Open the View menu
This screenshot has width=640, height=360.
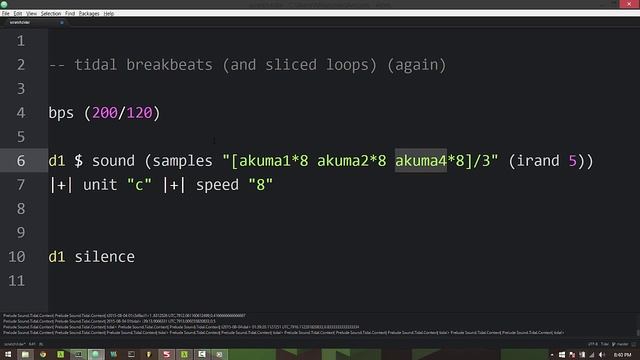31,13
